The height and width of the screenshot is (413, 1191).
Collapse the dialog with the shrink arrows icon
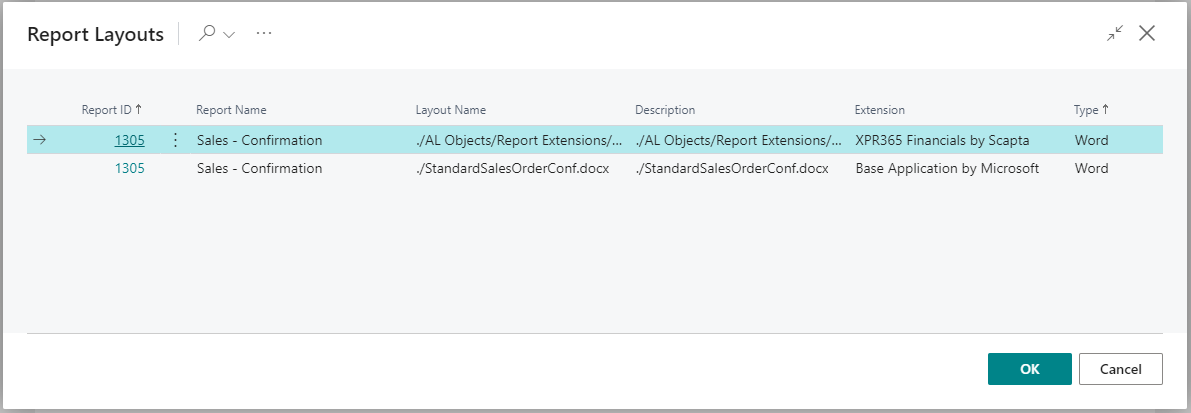click(1115, 33)
